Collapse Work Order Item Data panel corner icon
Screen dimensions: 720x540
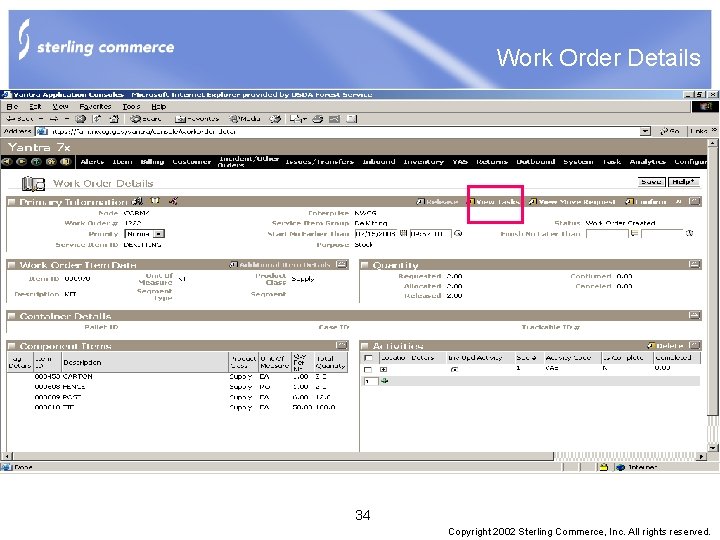coord(342,264)
